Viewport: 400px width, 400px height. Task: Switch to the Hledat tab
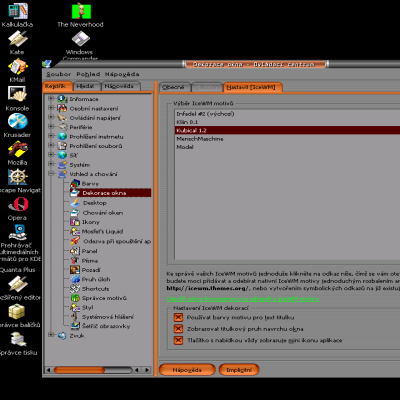86,86
